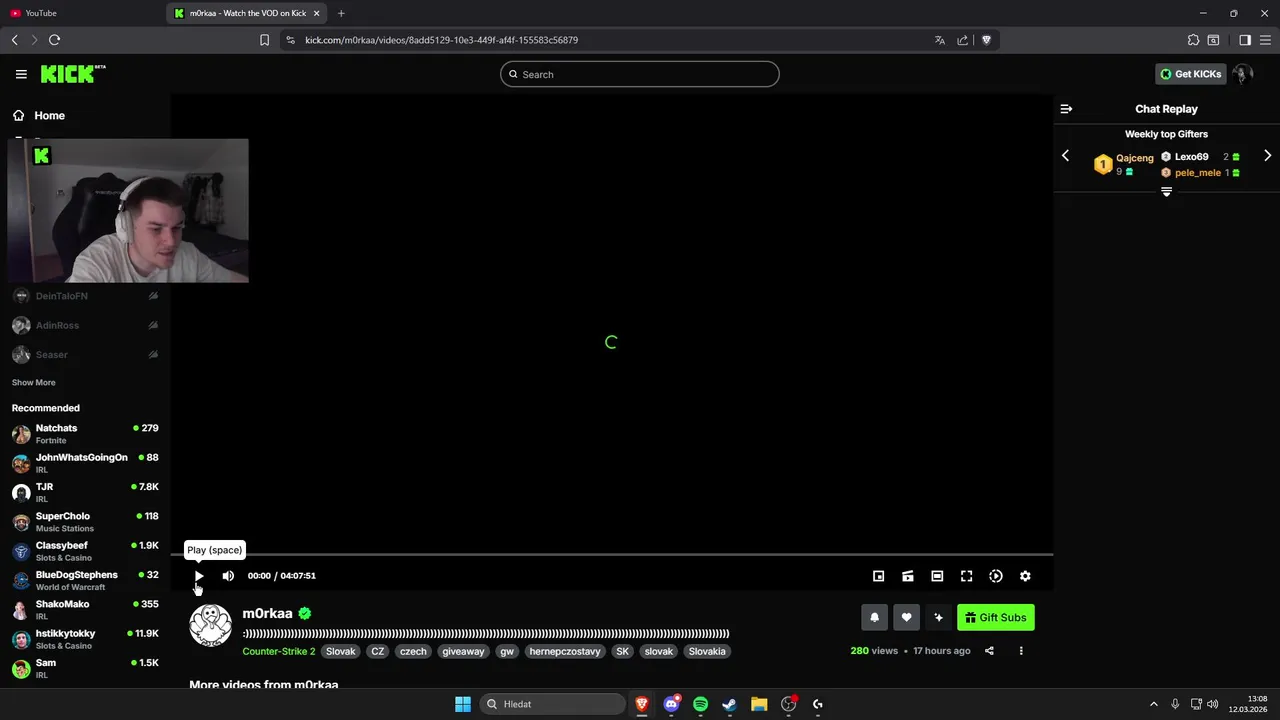
Task: Open browser extensions puzzle icon
Action: [x=1193, y=40]
